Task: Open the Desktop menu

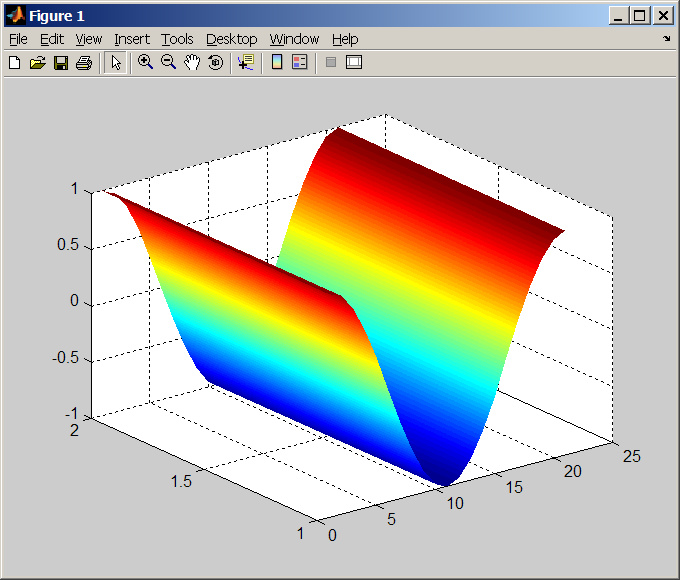Action: 232,39
